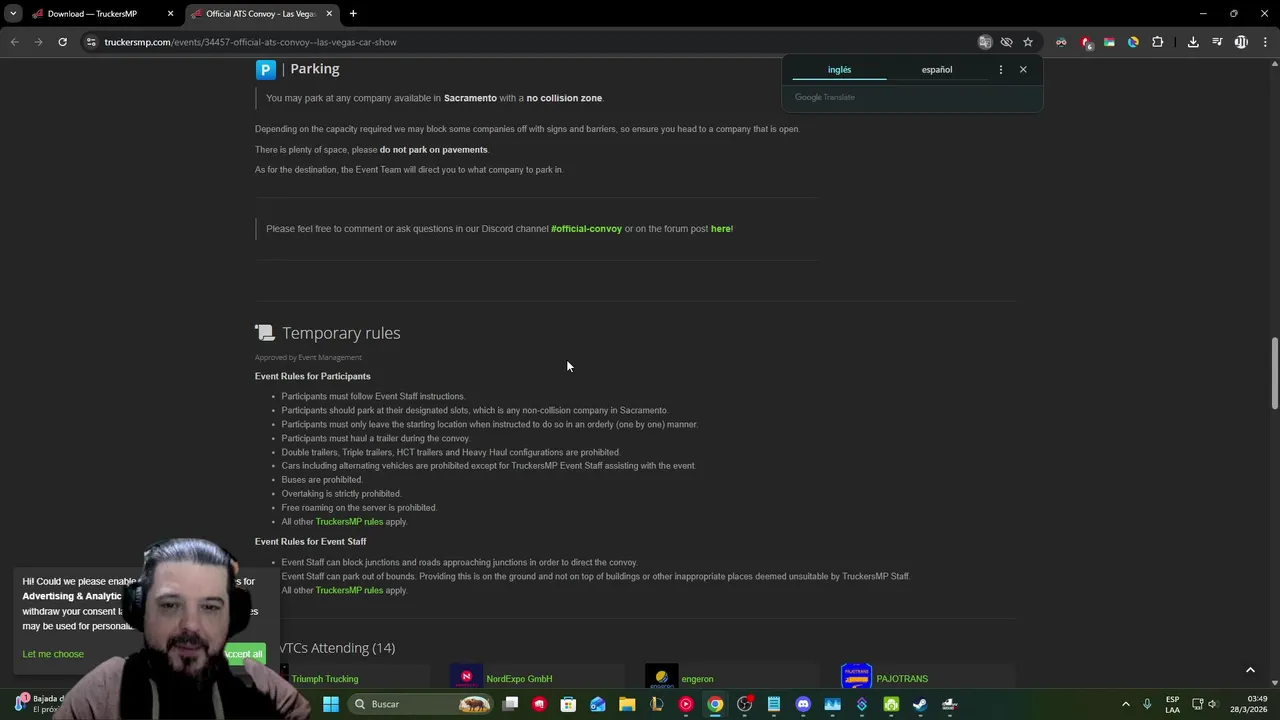This screenshot has height=720, width=1280.
Task: Open TruckersMP rules link under Event Staff
Action: 349,591
